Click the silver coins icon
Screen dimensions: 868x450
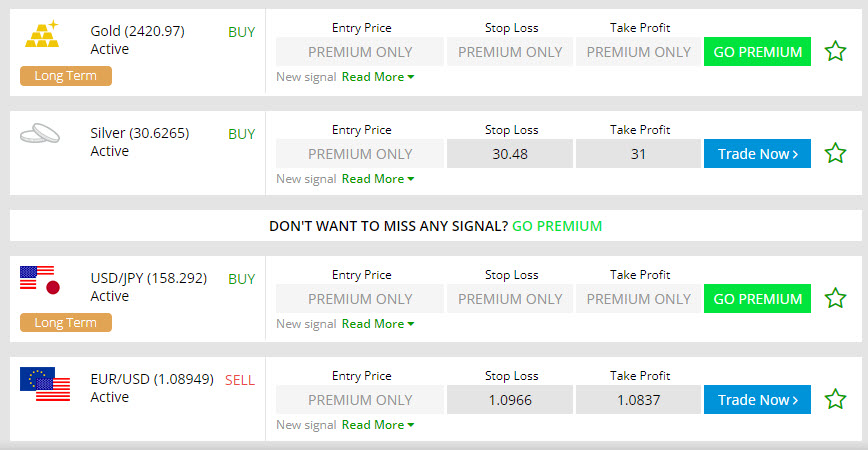click(x=41, y=134)
